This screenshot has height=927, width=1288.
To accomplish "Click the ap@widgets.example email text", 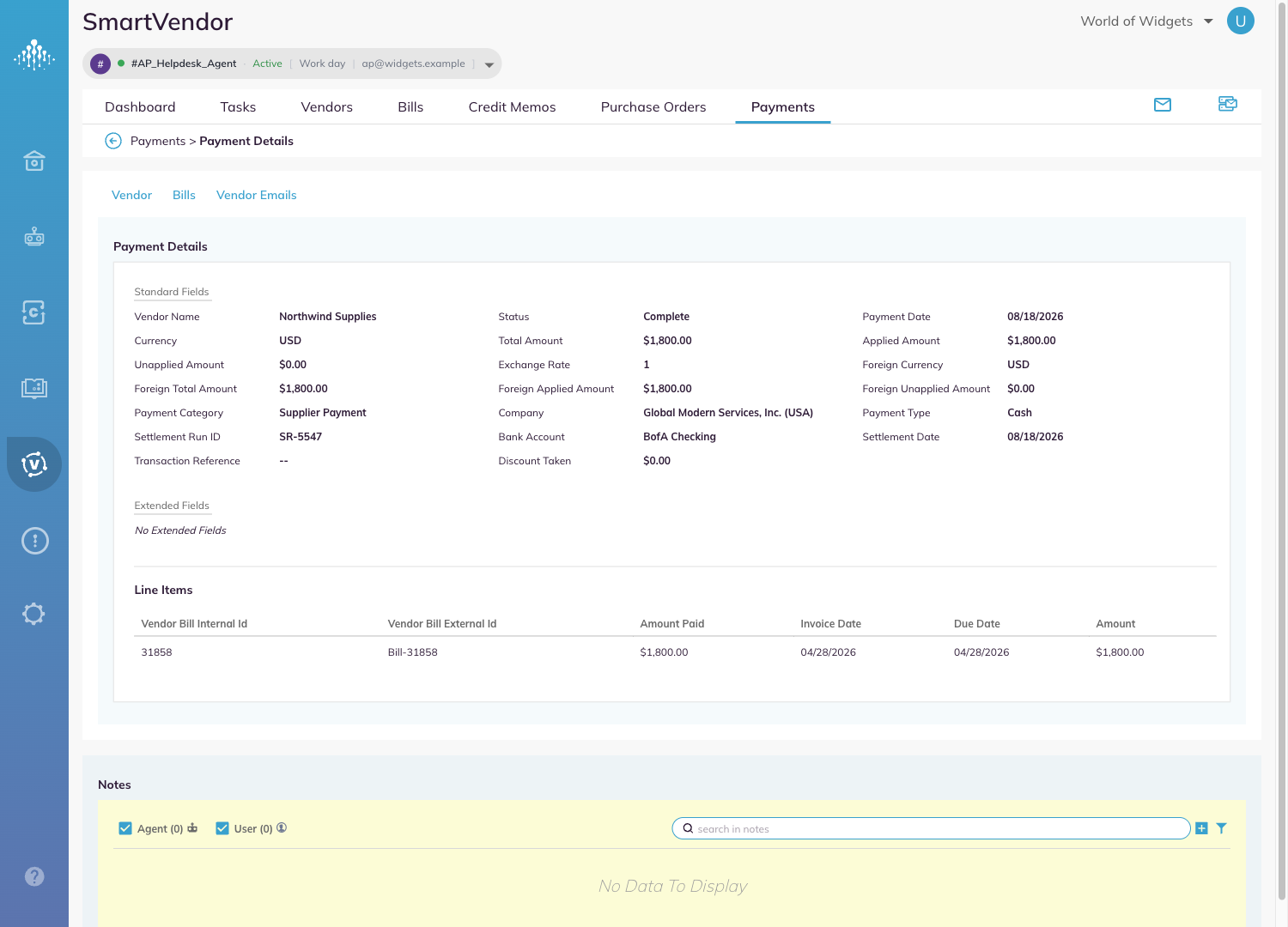I will point(413,64).
